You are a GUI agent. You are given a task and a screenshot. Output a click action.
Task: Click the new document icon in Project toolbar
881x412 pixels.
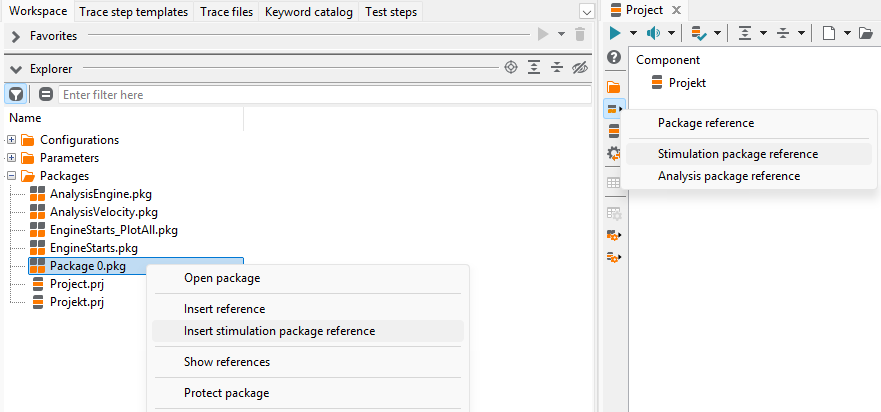(x=829, y=33)
